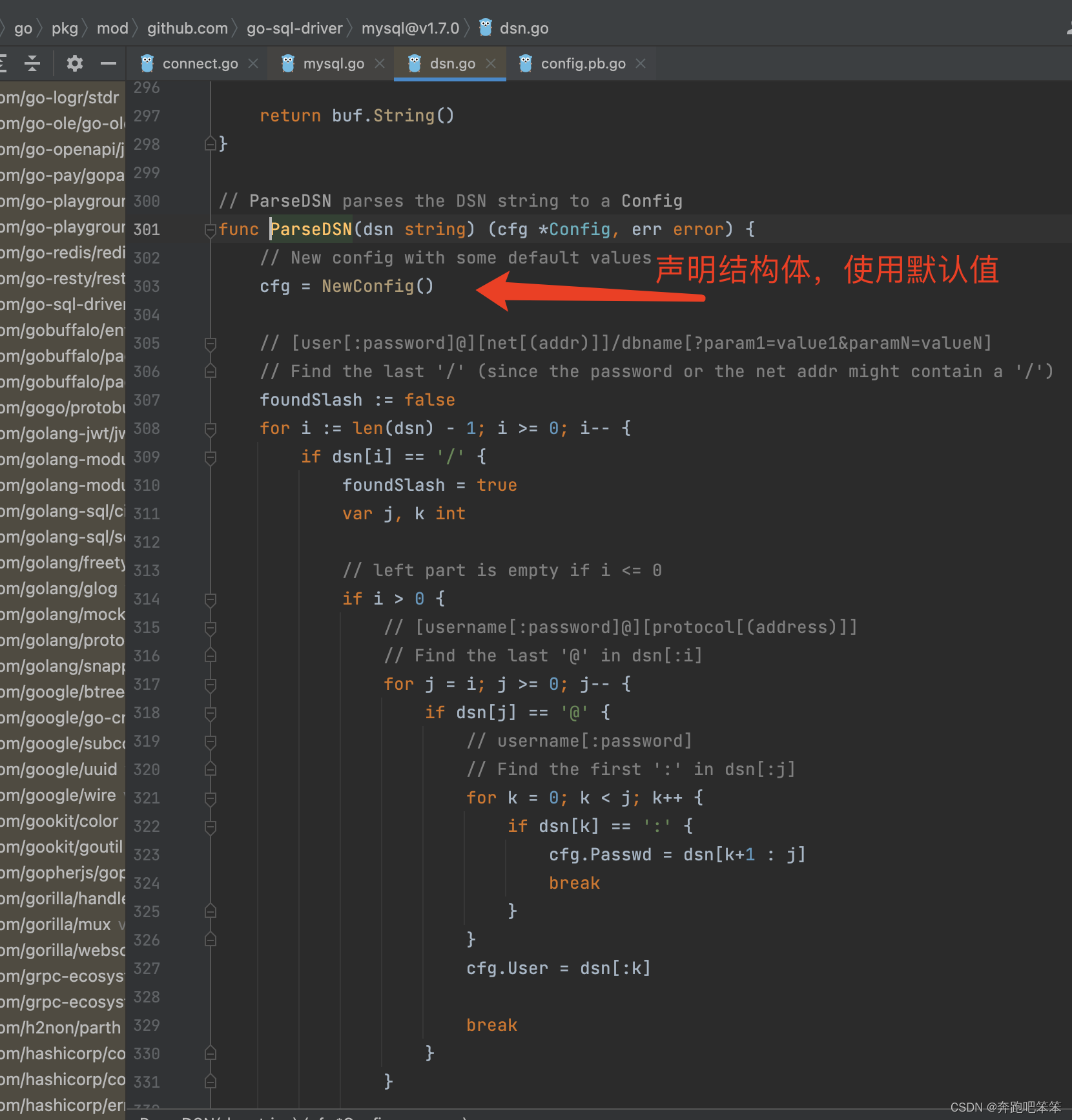Select the go-logr/stdr tree item
The image size is (1072, 1120).
[62, 98]
